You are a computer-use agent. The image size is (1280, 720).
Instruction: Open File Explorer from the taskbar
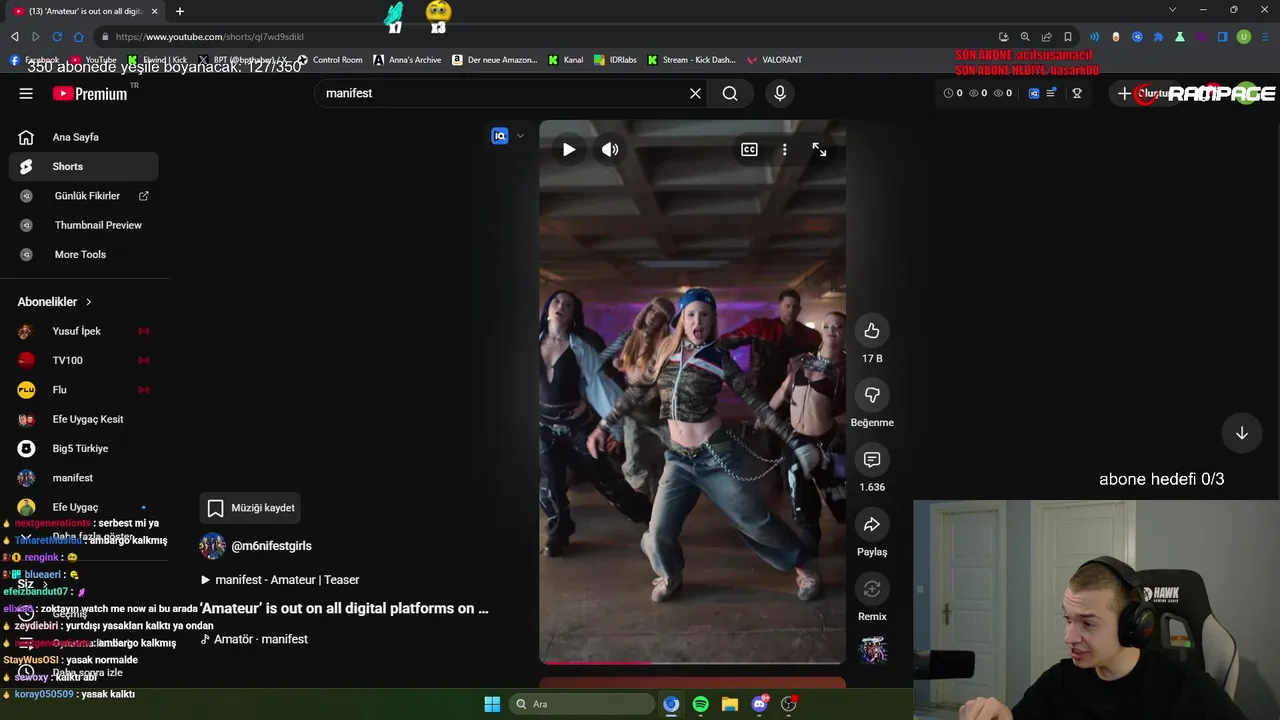coord(730,704)
